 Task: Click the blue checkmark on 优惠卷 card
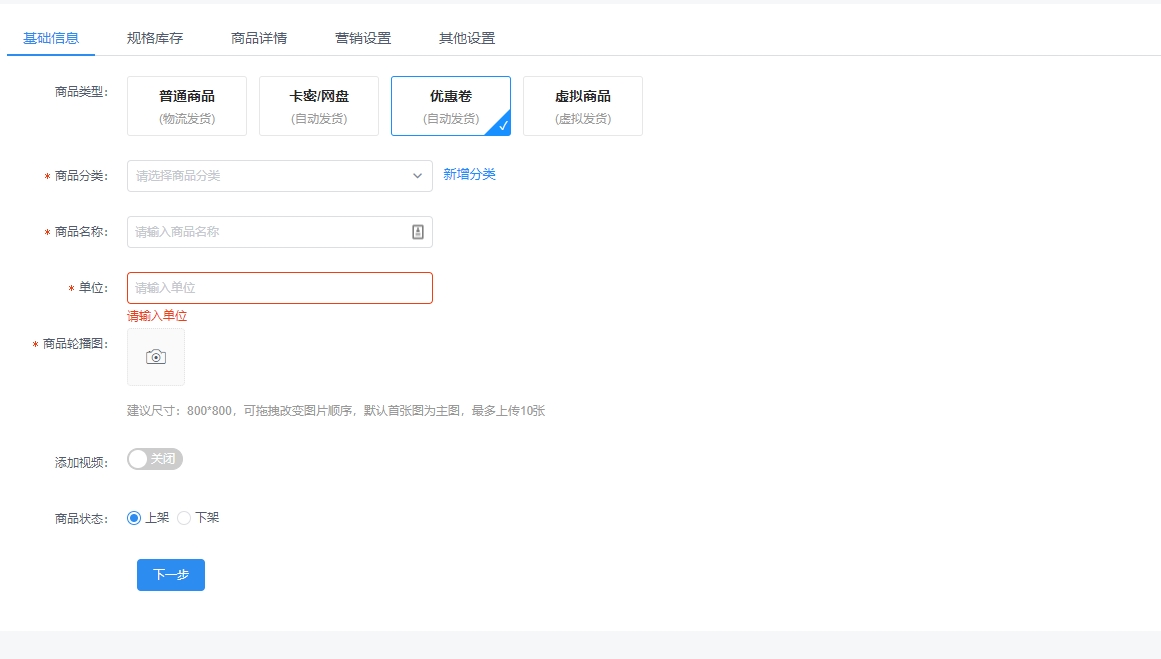pyautogui.click(x=503, y=126)
